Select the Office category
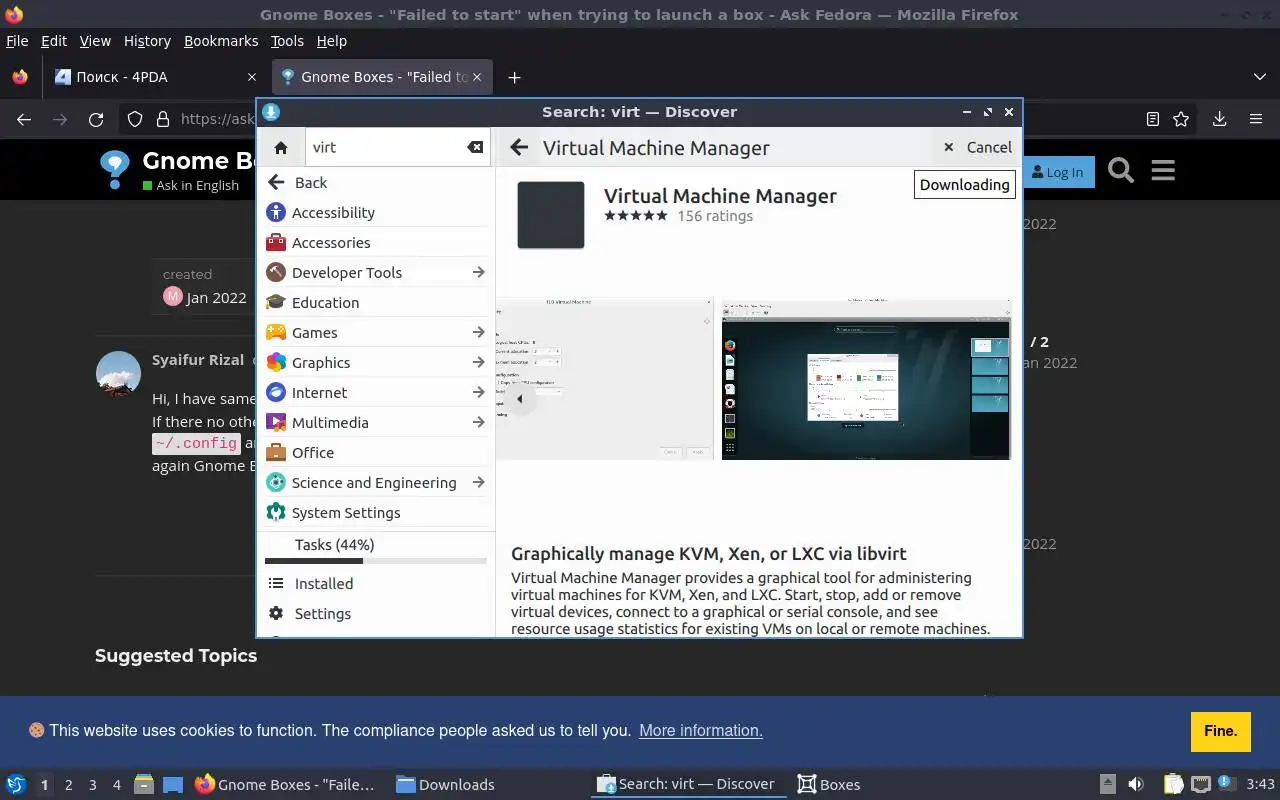The height and width of the screenshot is (800, 1280). 377,452
